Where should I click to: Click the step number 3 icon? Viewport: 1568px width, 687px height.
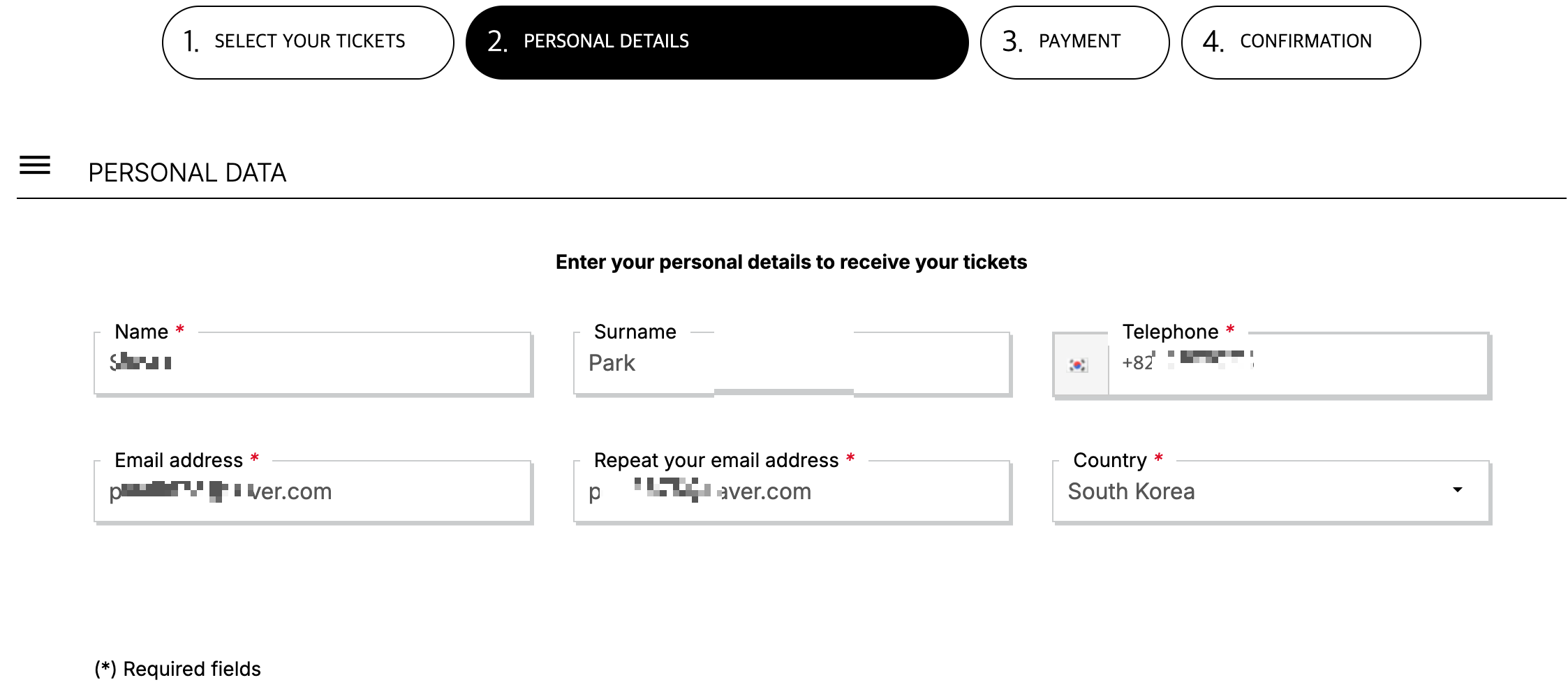(1012, 42)
